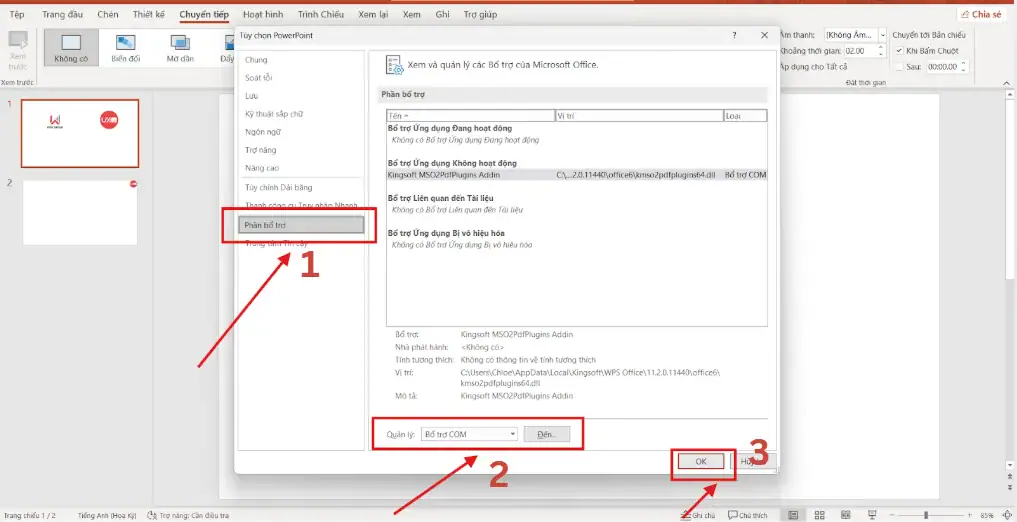Screen dimensions: 1017x522
Task: Click Trợ năng accessibility status icon
Action: point(152,516)
